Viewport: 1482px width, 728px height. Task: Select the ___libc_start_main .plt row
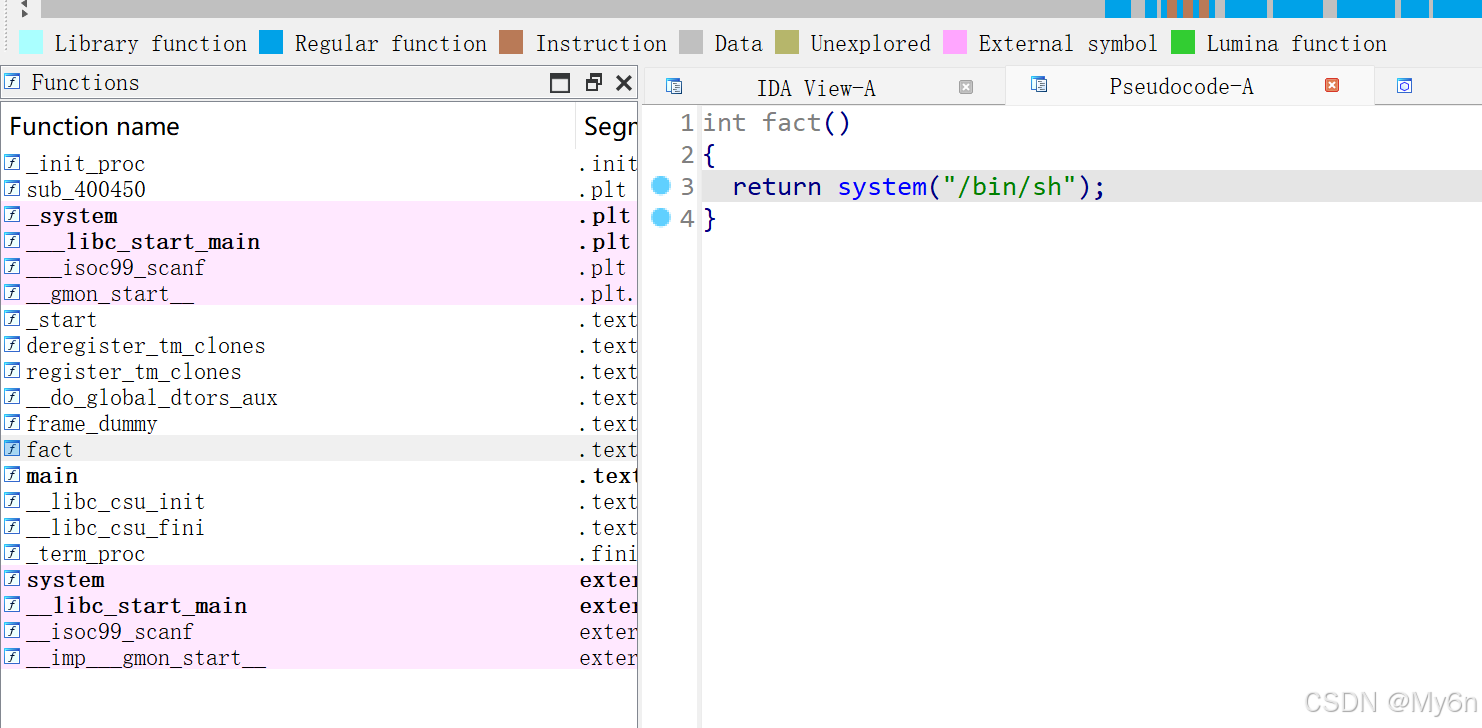(x=319, y=242)
